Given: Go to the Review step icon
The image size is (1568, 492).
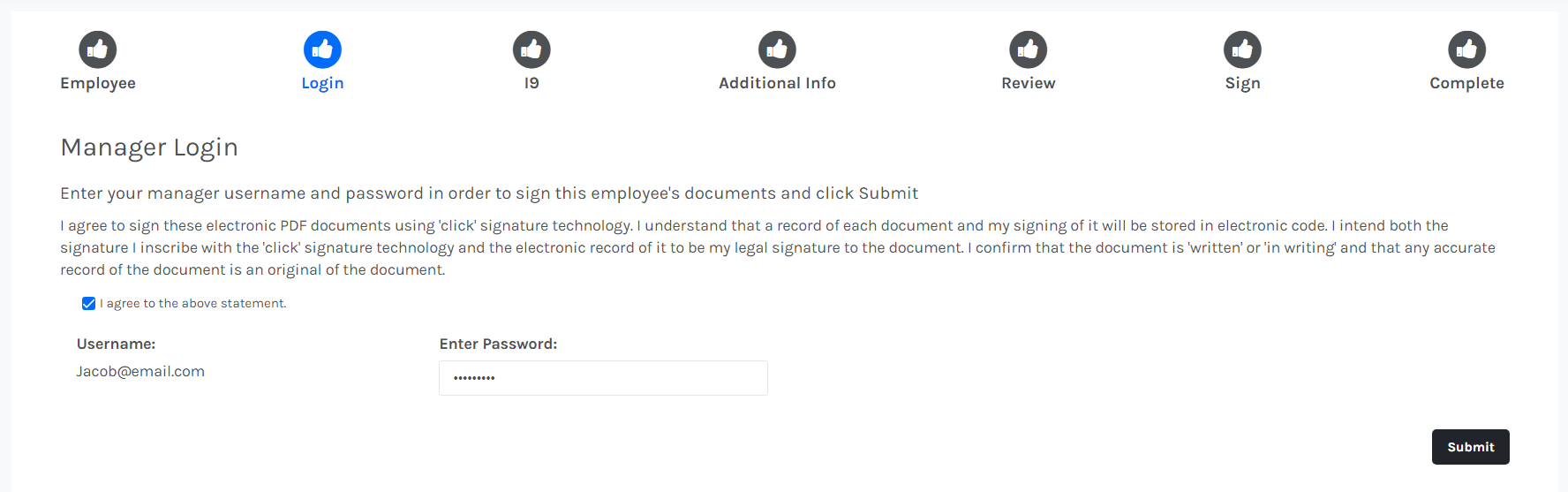Looking at the screenshot, I should click(1029, 49).
